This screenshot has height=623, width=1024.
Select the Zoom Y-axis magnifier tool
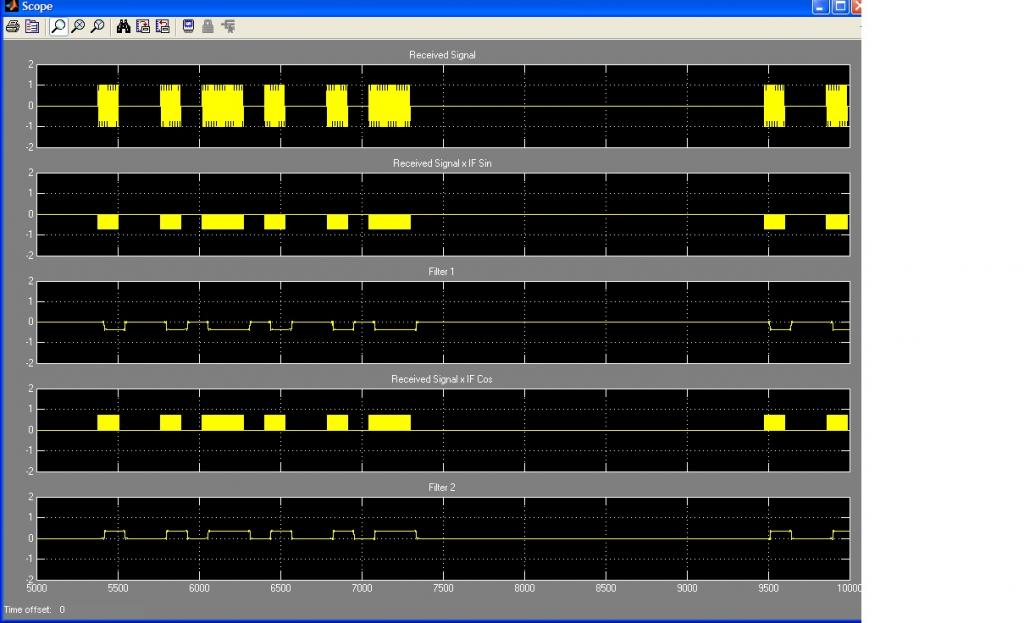pos(97,27)
